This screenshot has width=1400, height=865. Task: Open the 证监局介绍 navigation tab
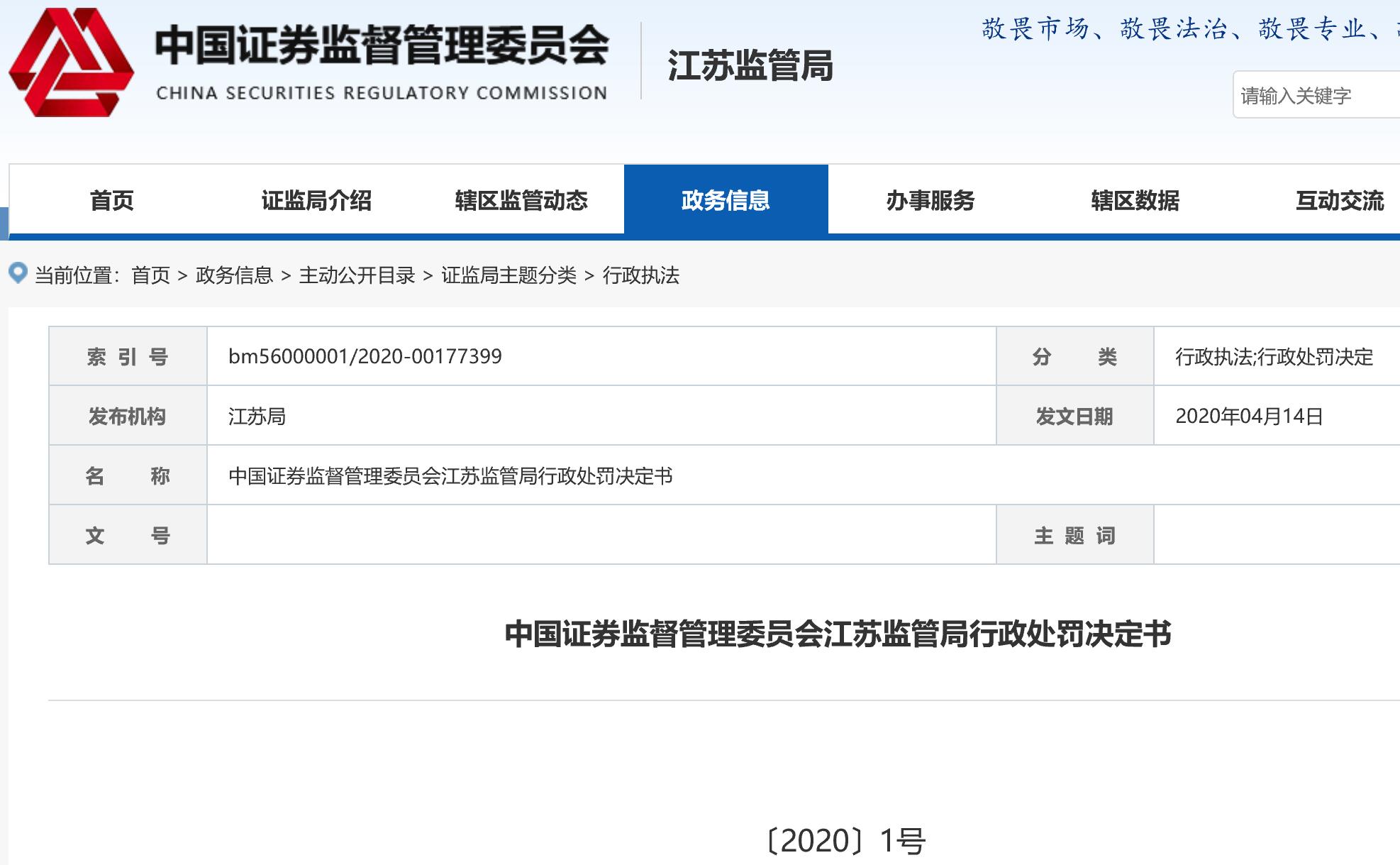click(x=316, y=201)
